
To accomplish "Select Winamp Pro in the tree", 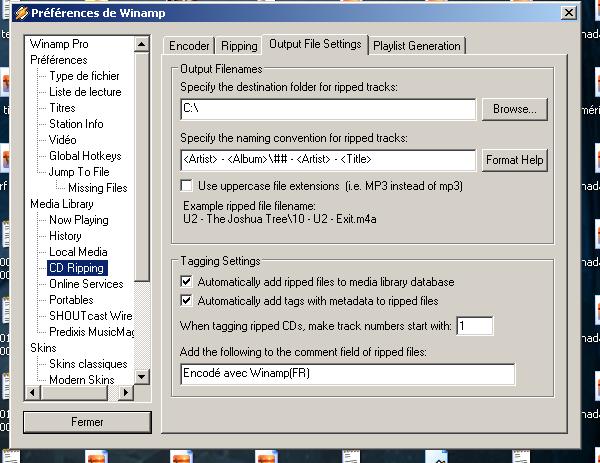I will point(59,44).
